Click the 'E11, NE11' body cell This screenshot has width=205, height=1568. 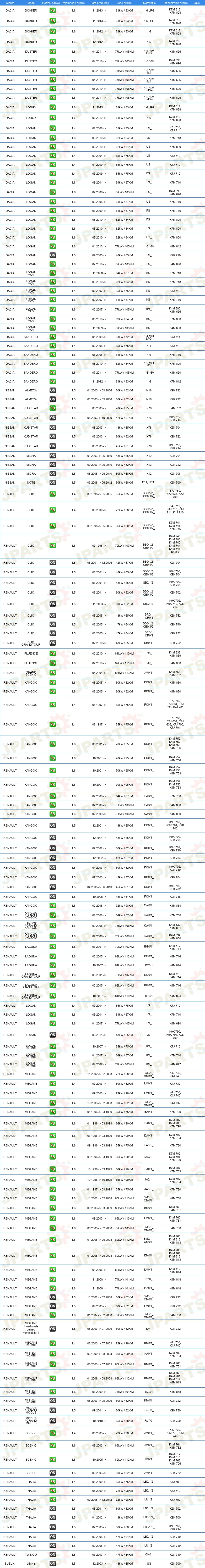pyautogui.click(x=149, y=483)
